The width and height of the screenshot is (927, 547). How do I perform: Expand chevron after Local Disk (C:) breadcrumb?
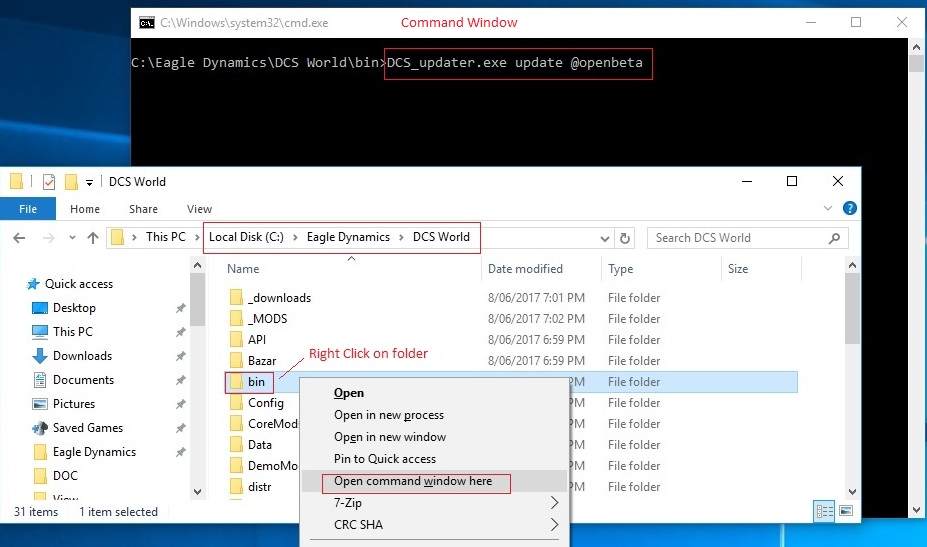point(294,238)
